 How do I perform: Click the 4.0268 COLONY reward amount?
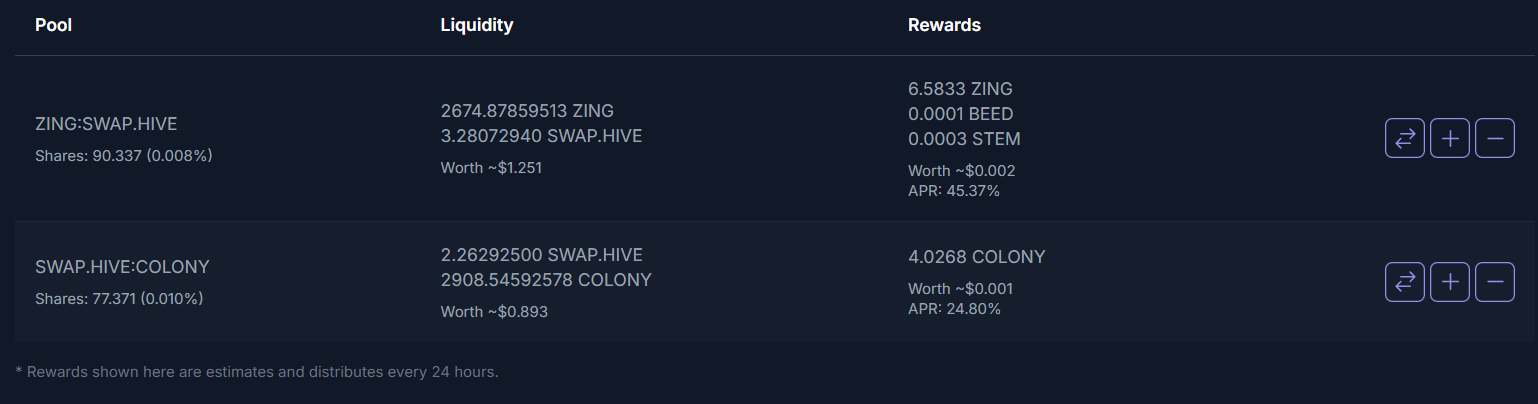click(976, 257)
